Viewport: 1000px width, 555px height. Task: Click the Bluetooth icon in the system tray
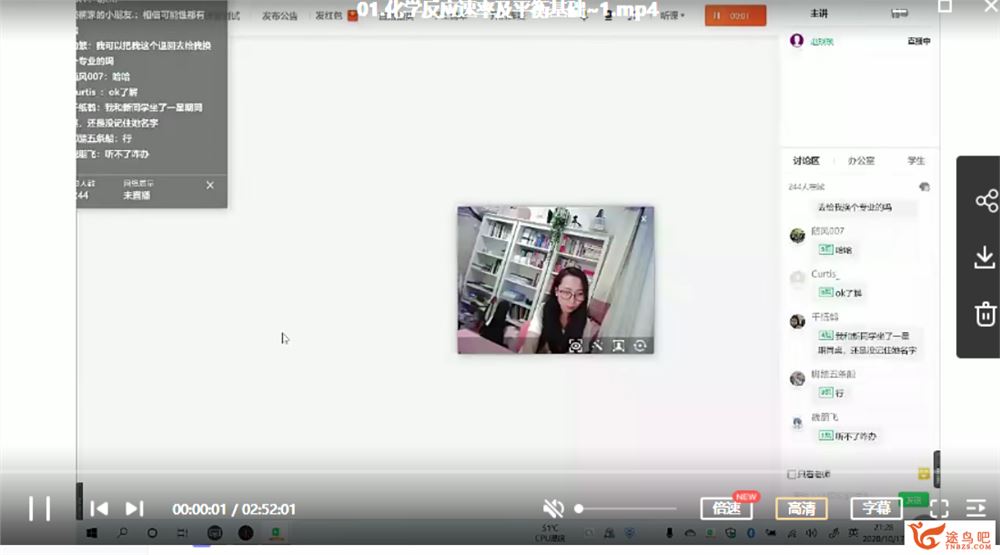pos(751,533)
